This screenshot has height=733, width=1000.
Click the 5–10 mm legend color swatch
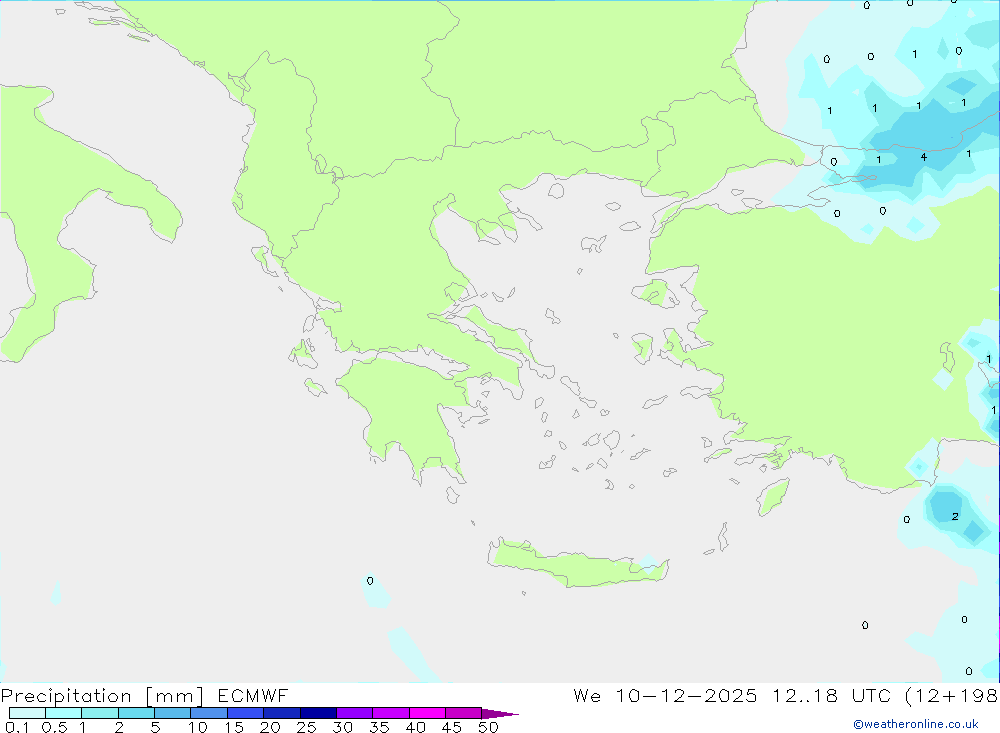(x=172, y=713)
